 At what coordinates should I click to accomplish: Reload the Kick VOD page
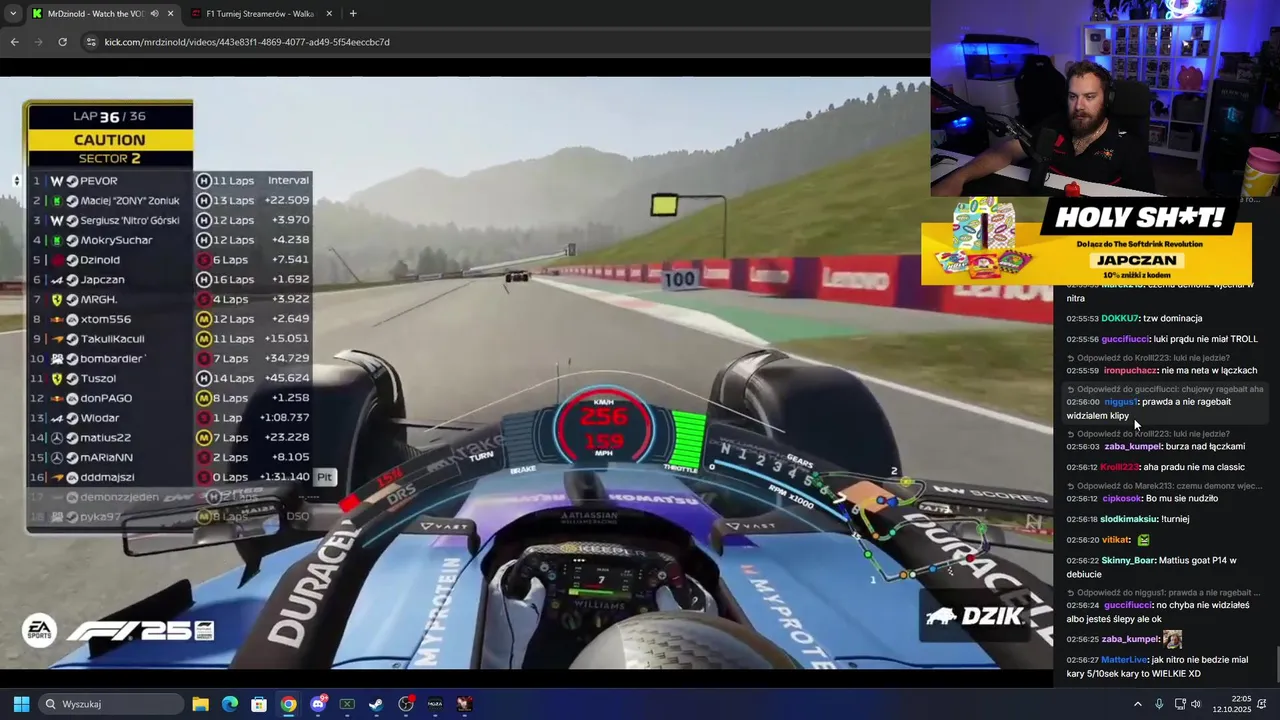(62, 42)
